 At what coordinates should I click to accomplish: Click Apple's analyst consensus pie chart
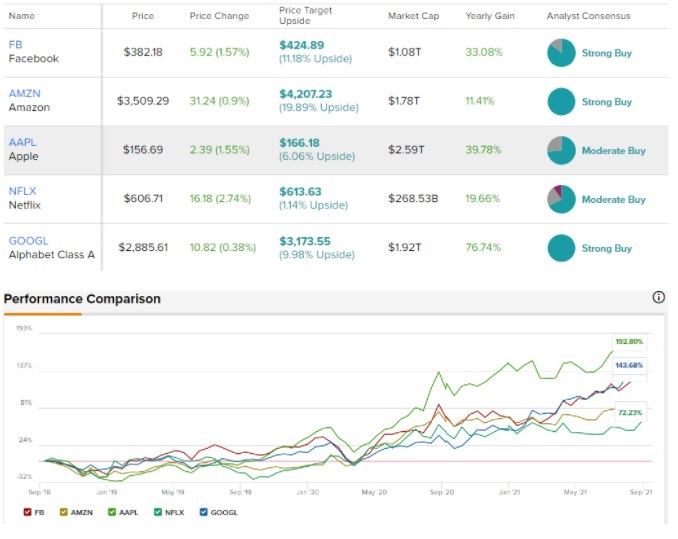click(561, 150)
